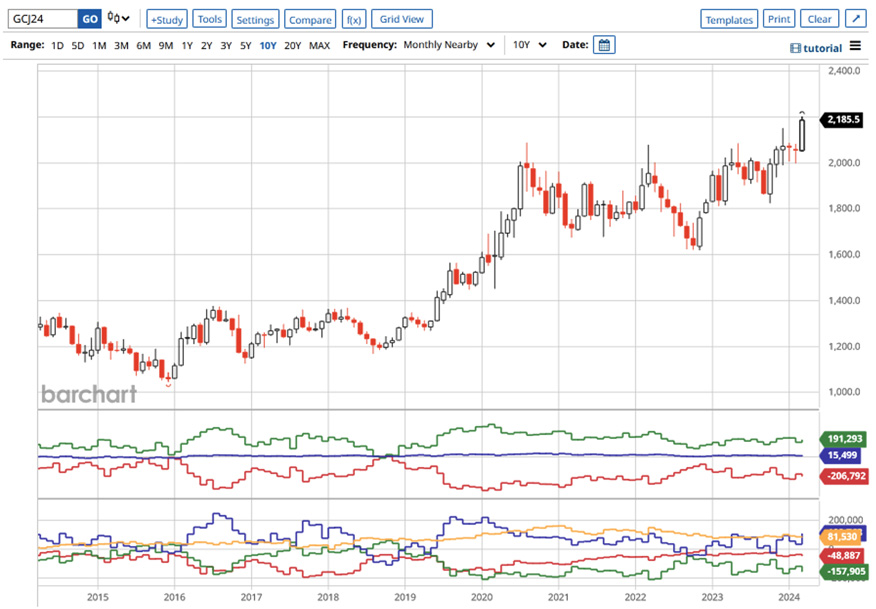
Task: Open chart Settings
Action: [255, 19]
